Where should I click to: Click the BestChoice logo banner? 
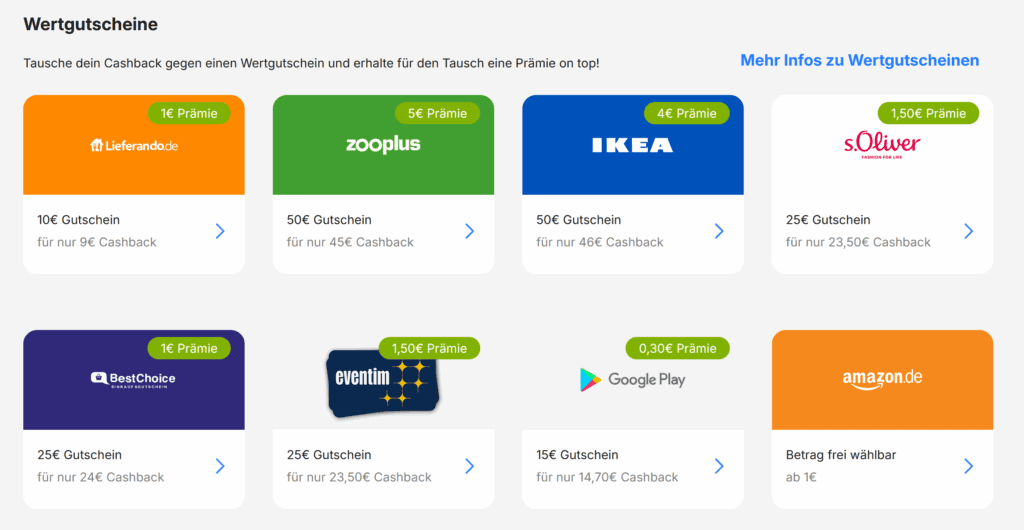(134, 380)
